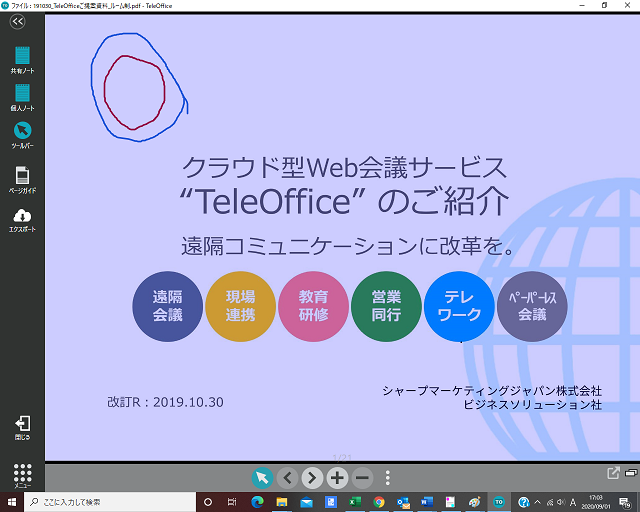Open the Paint palette app on taskbar
This screenshot has height=512, width=640.
474,502
